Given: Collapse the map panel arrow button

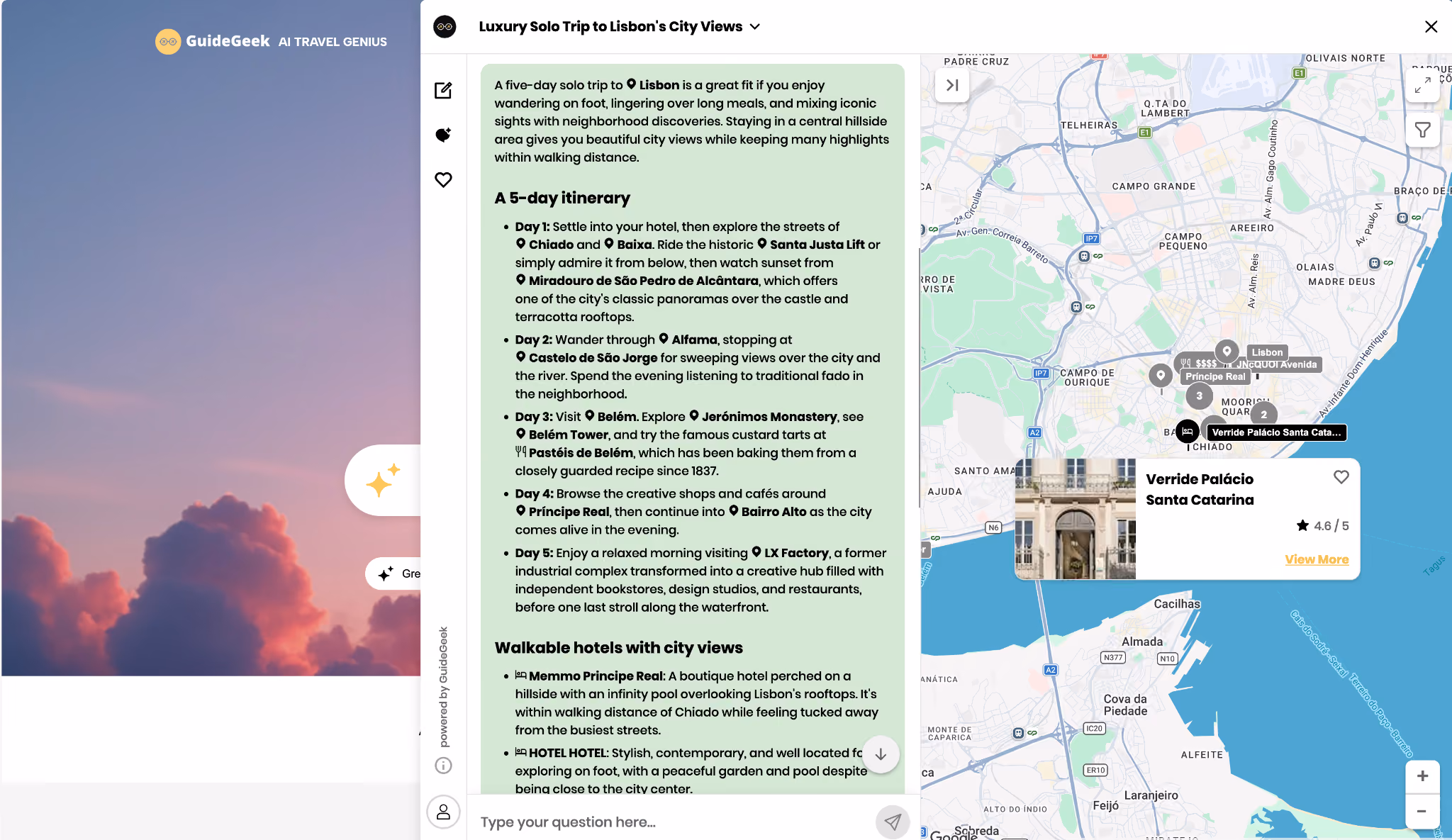Looking at the screenshot, I should point(952,85).
